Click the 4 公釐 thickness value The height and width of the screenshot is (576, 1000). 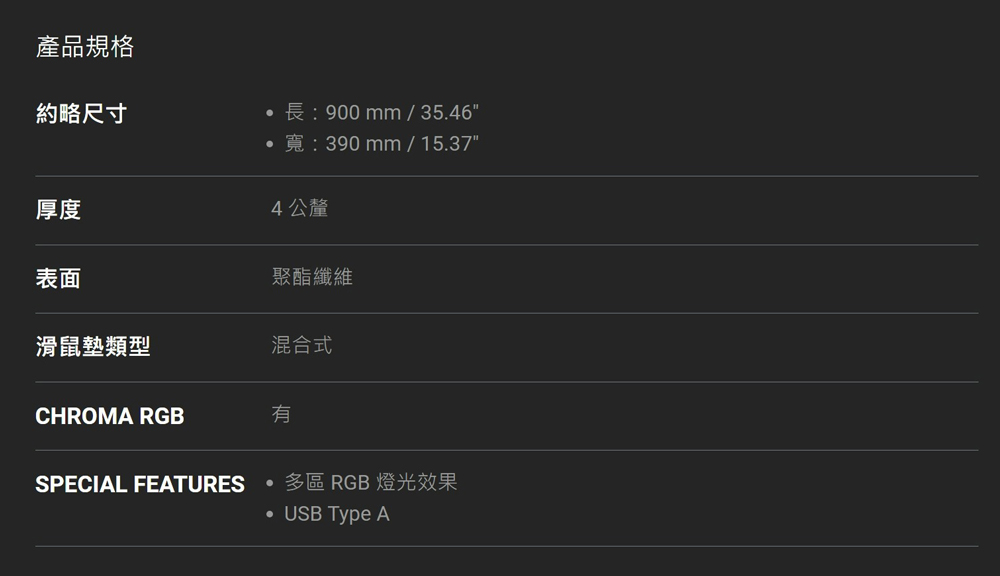[x=299, y=209]
